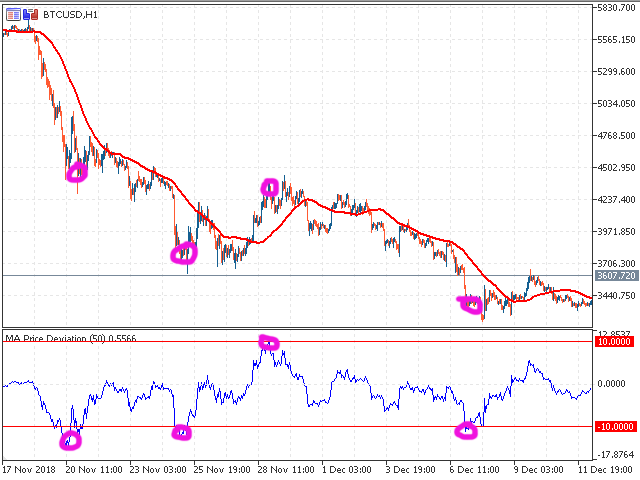Image resolution: width=640 pixels, height=480 pixels.
Task: Click the -17.8764 indicator axis label
Action: coord(616,455)
